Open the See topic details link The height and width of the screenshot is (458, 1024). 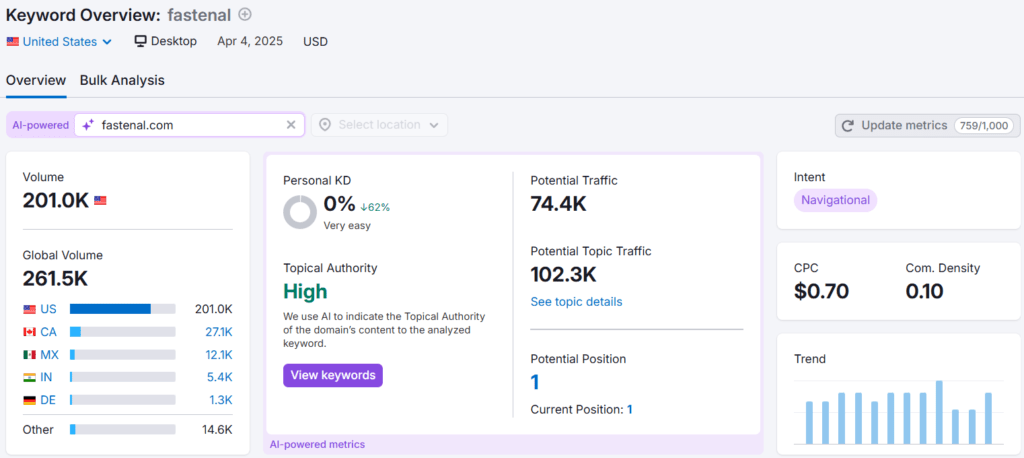pos(577,302)
